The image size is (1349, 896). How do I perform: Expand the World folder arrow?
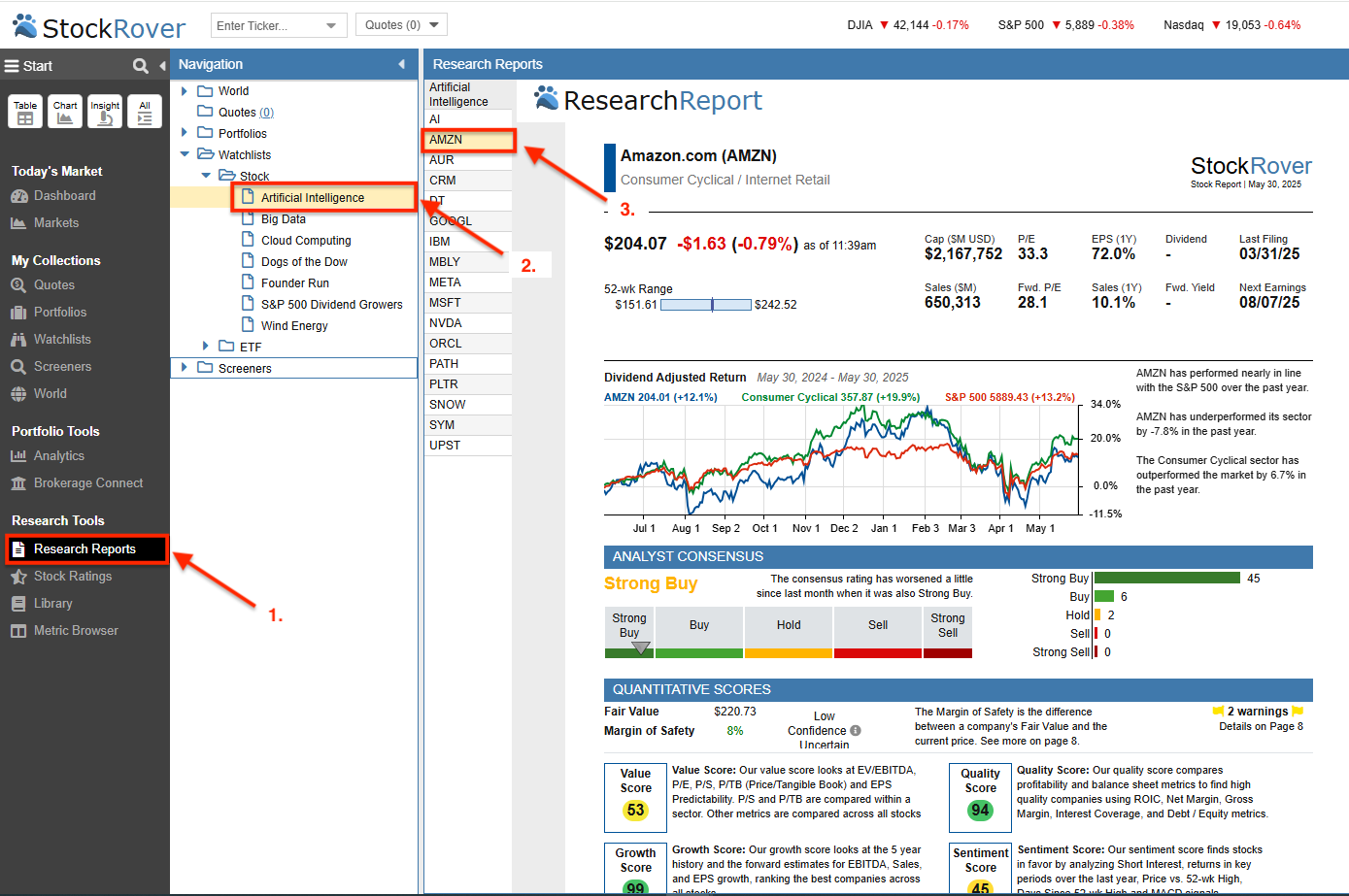pos(185,91)
